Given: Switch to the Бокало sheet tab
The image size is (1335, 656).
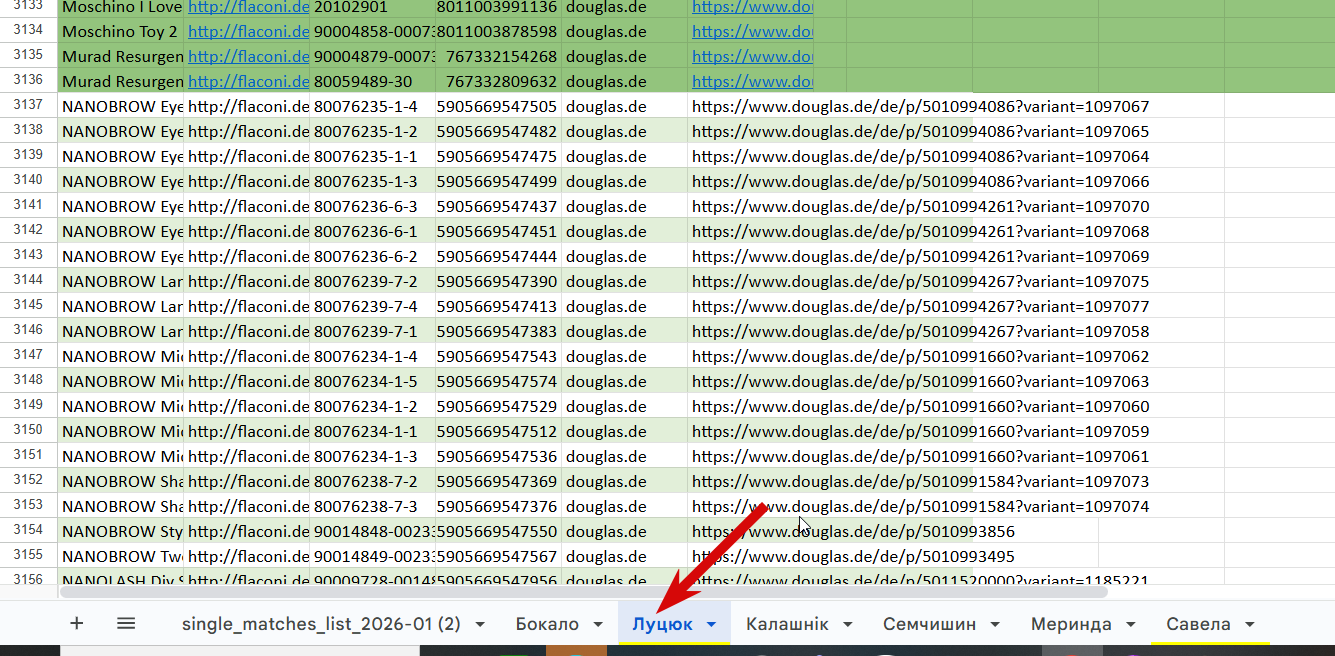Looking at the screenshot, I should [547, 624].
